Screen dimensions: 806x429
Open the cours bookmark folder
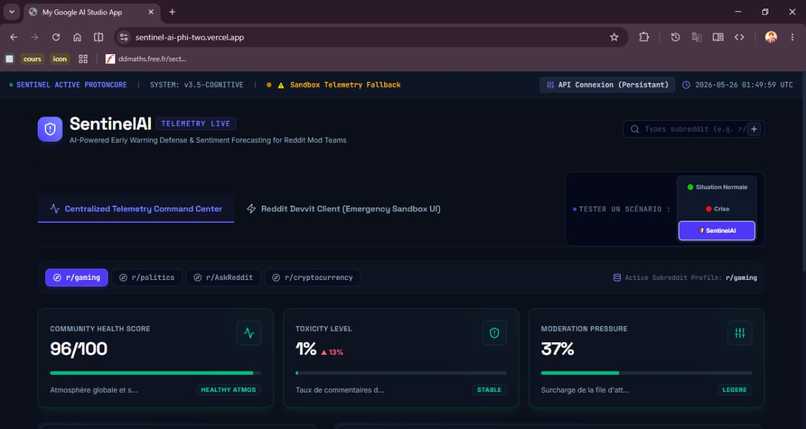[x=32, y=59]
